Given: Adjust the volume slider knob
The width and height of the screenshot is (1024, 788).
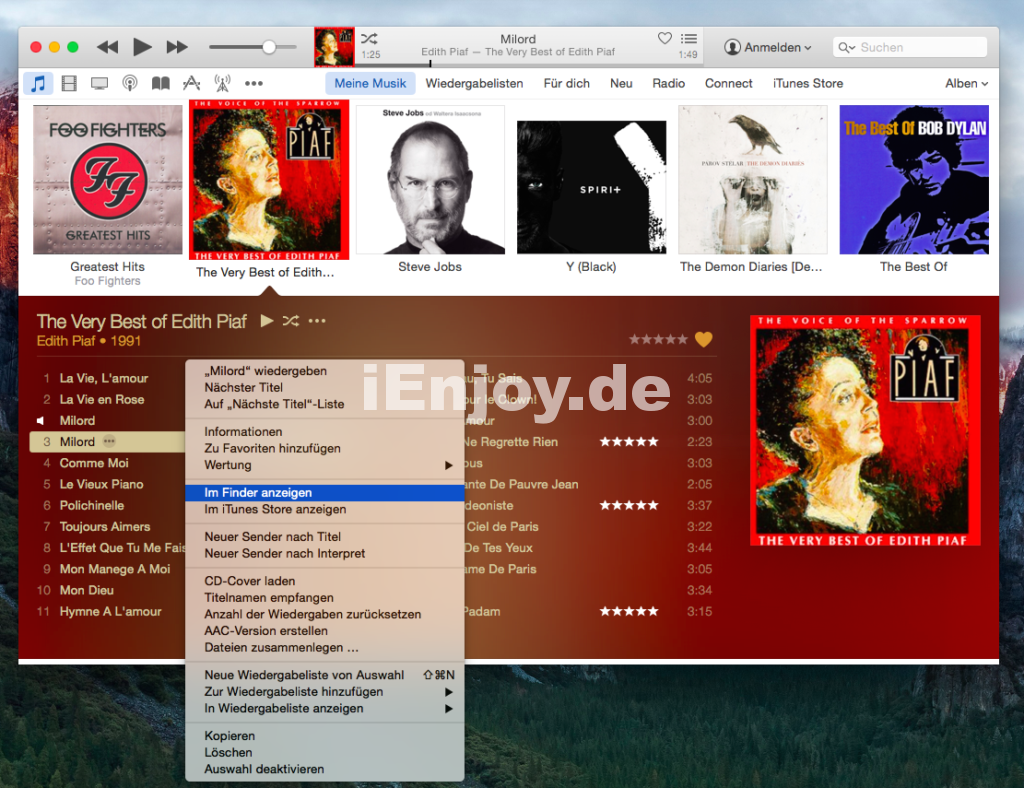Looking at the screenshot, I should 269,47.
